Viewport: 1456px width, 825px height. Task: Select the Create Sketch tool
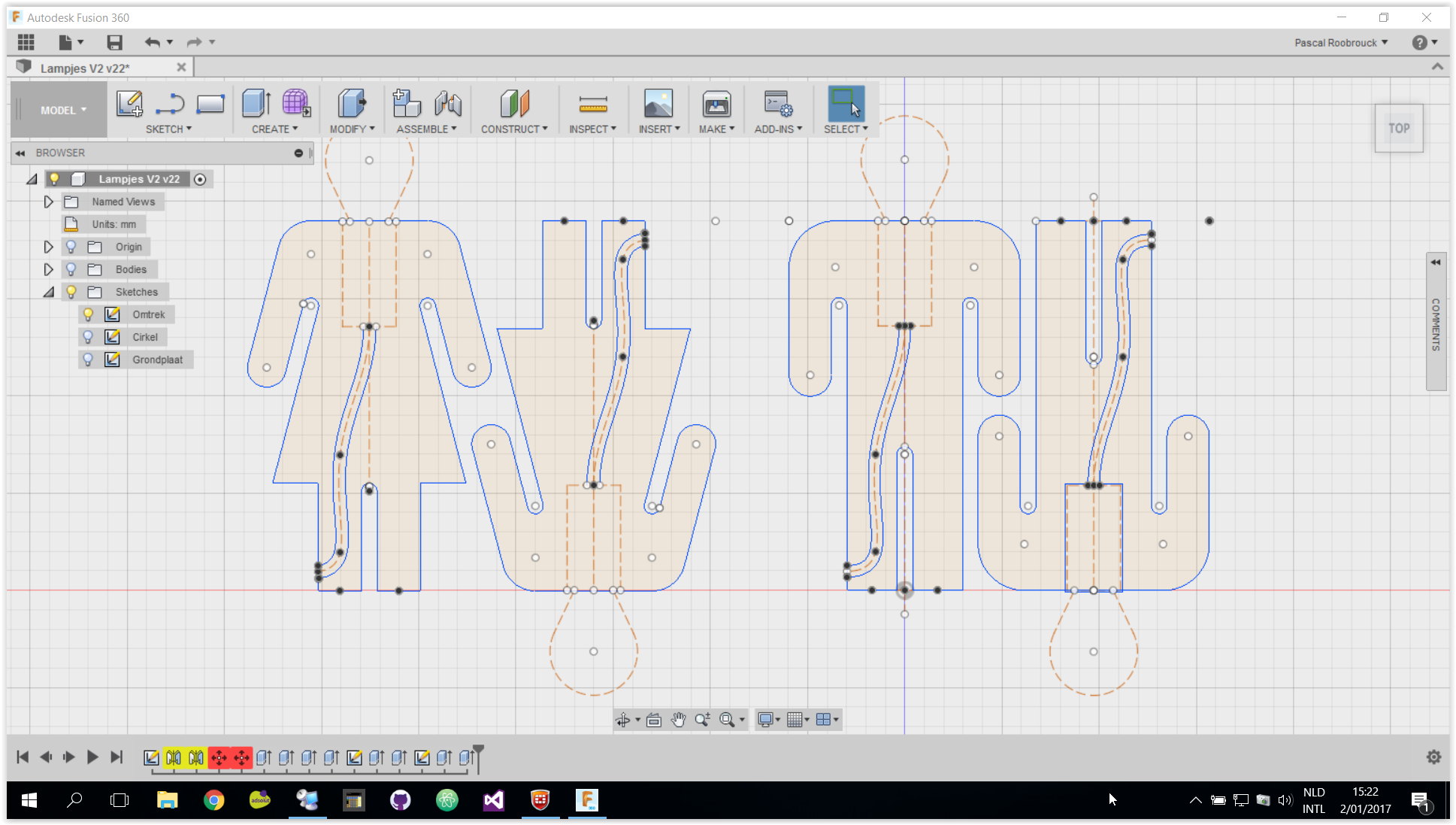[x=129, y=104]
